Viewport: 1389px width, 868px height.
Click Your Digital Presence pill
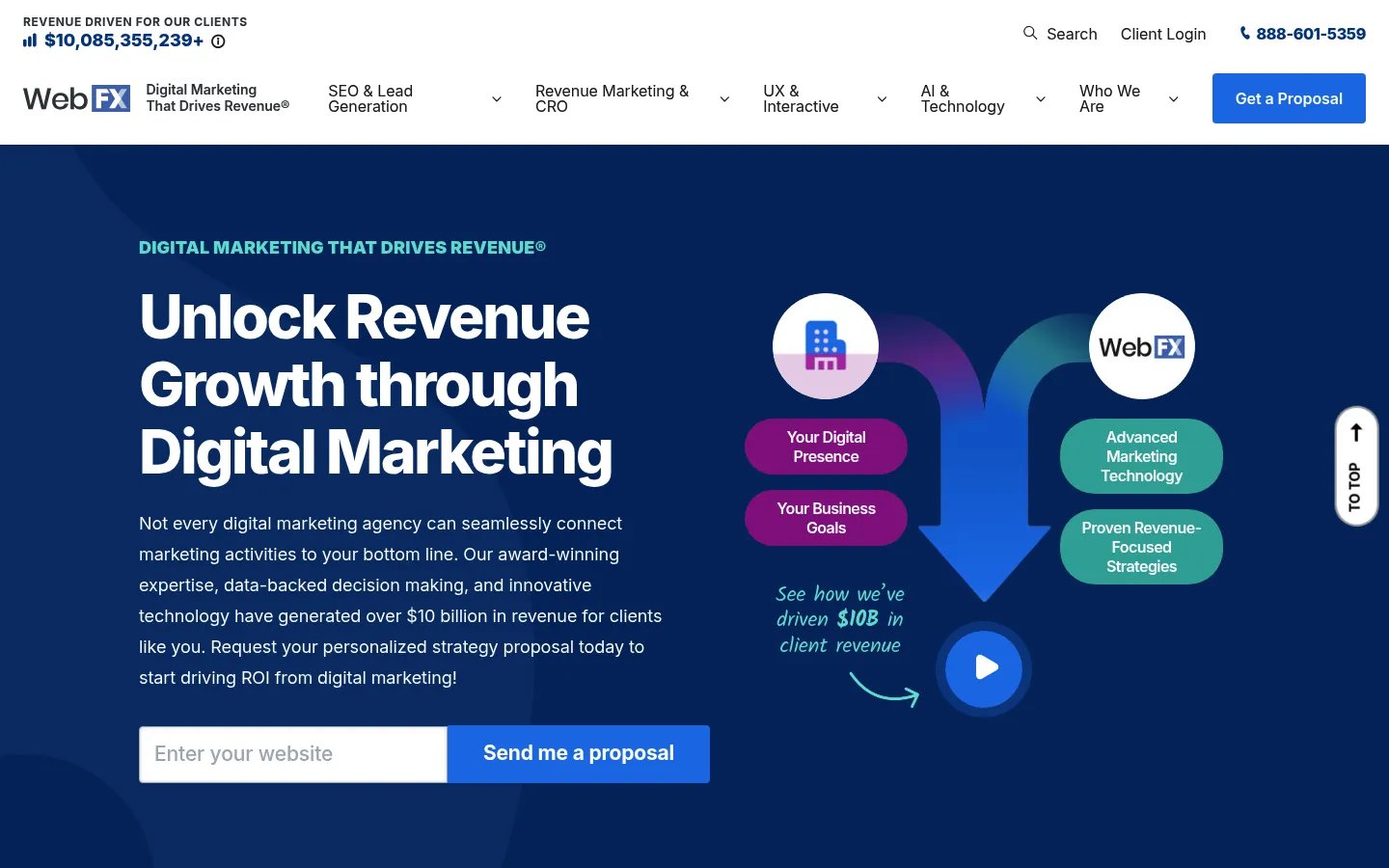[826, 447]
